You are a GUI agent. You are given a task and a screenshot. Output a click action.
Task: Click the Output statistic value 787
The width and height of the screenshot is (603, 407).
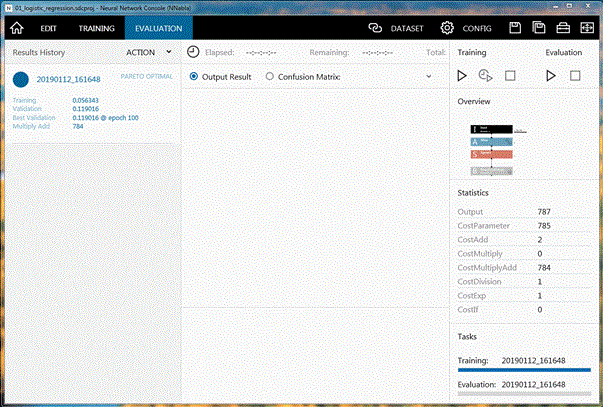pos(544,212)
